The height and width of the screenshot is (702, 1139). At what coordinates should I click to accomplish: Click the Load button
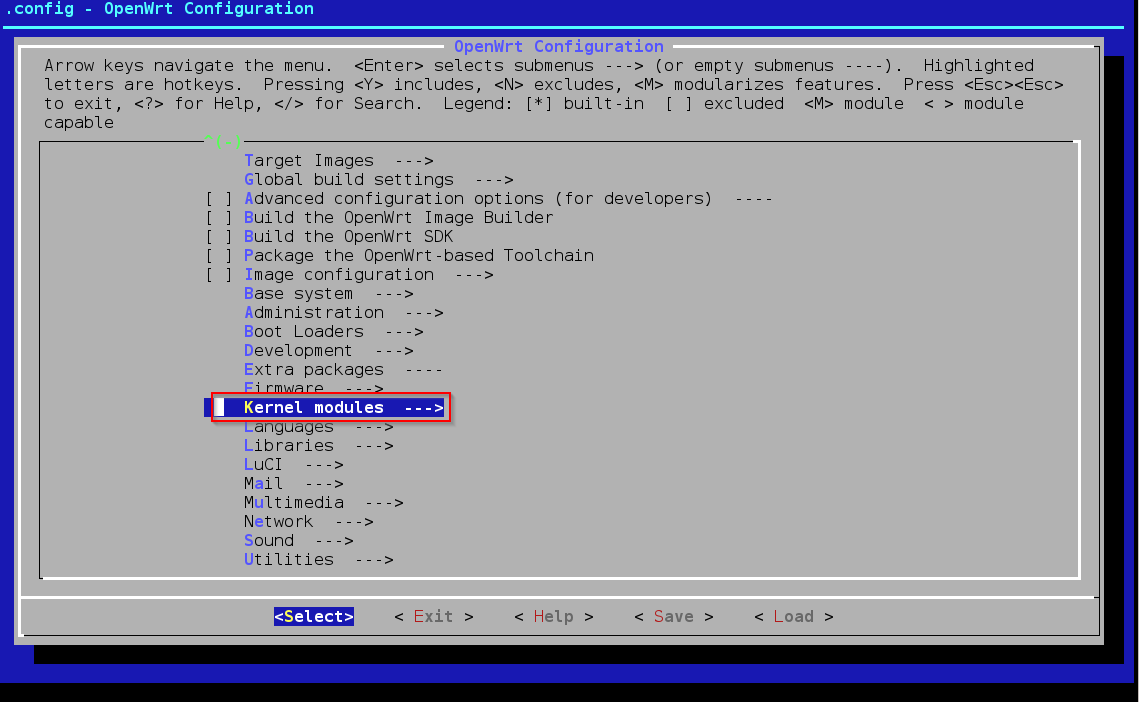pos(793,617)
